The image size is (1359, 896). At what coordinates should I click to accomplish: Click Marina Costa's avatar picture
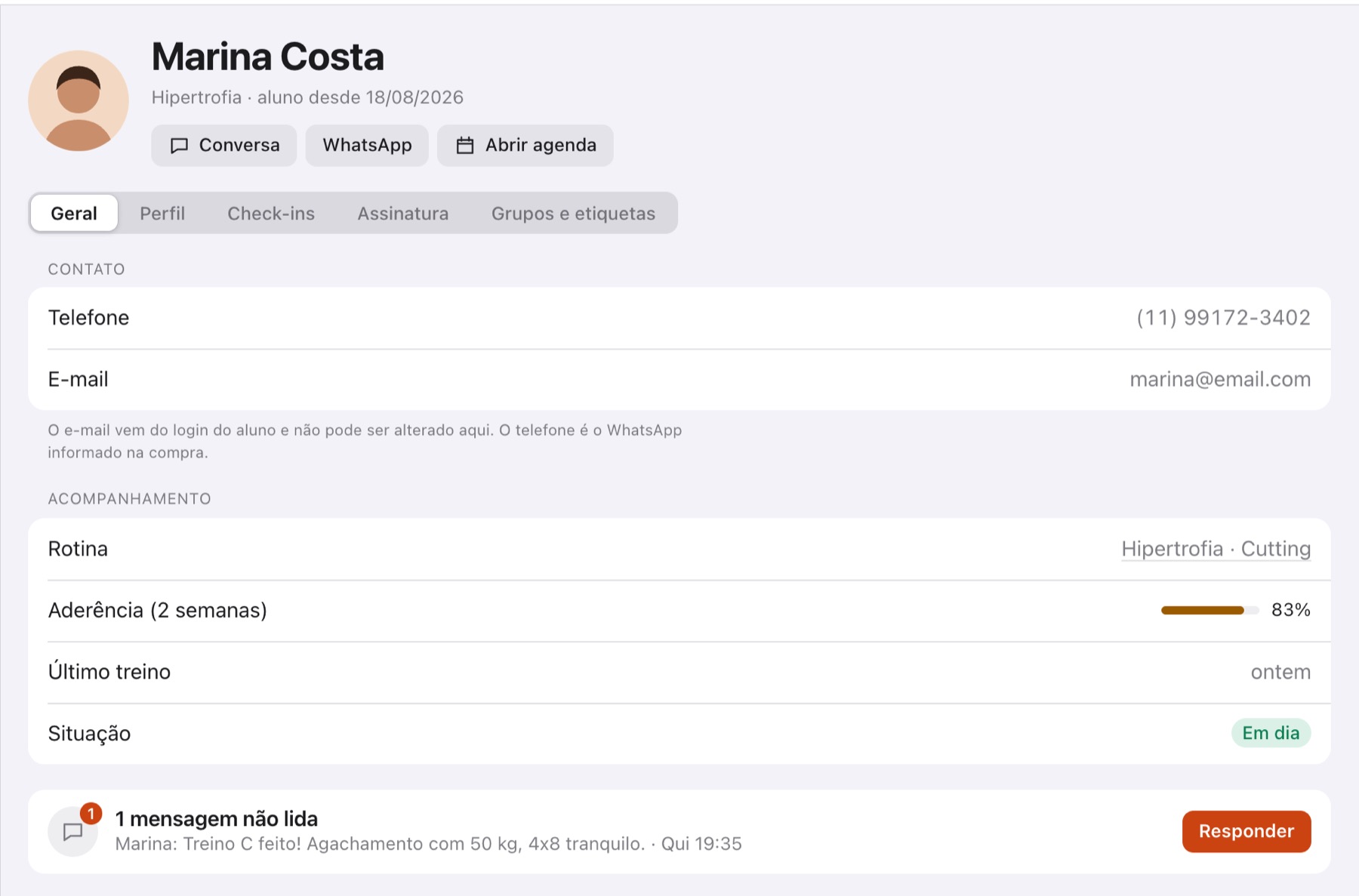[79, 100]
